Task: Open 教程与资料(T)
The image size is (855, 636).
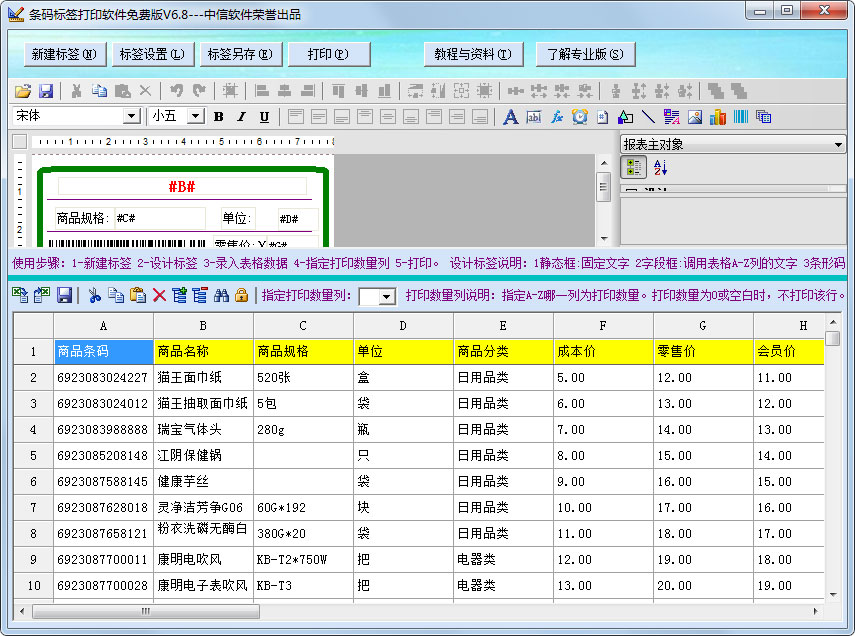Action: pyautogui.click(x=473, y=54)
